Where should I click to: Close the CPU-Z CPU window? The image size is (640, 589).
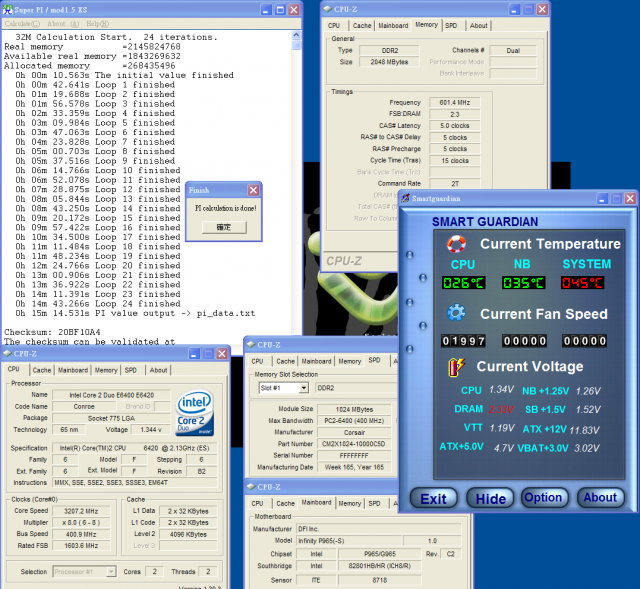click(x=222, y=353)
